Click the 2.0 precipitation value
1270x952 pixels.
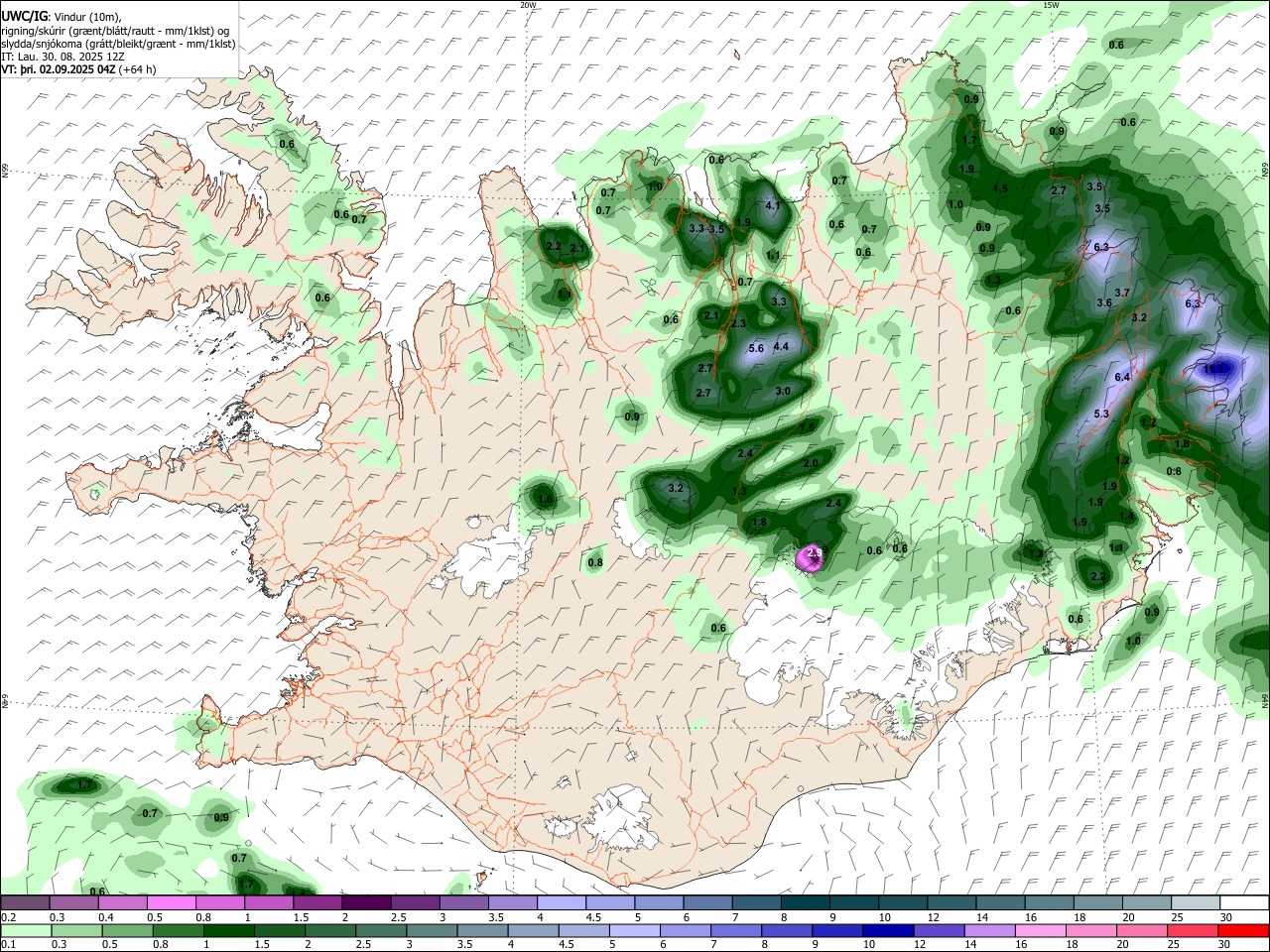pyautogui.click(x=810, y=464)
